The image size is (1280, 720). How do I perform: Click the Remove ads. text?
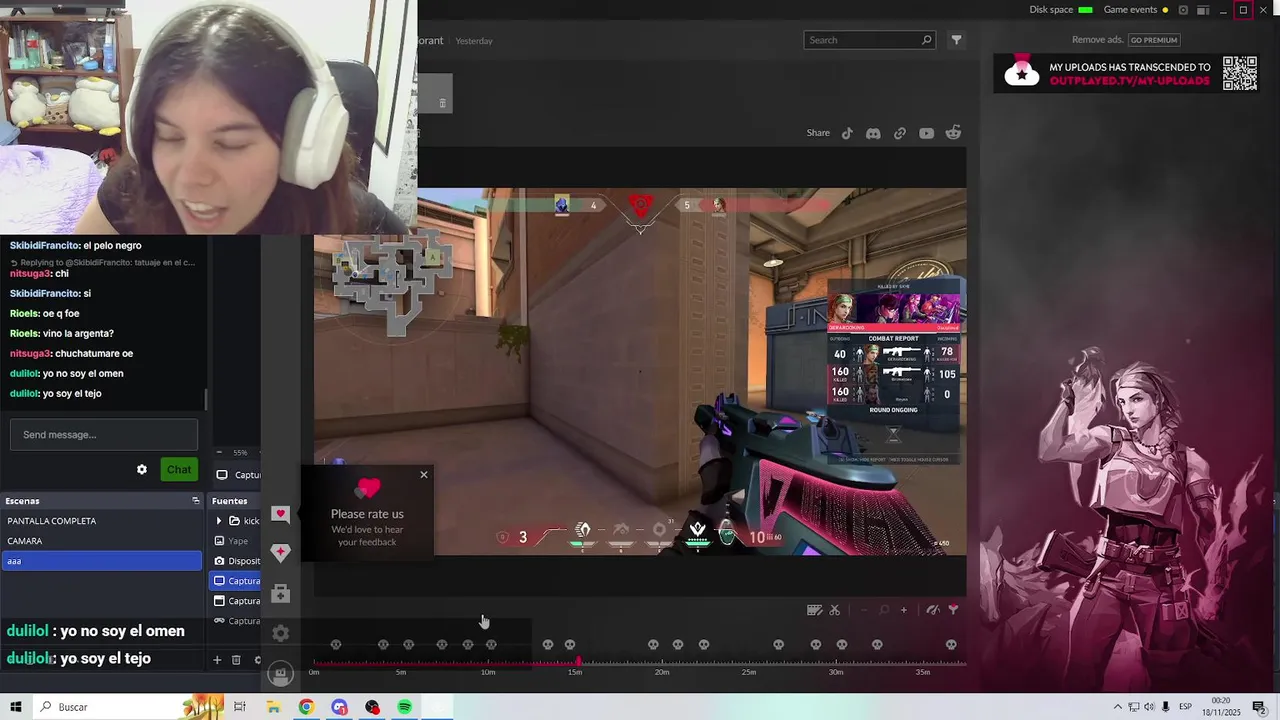click(x=1098, y=40)
